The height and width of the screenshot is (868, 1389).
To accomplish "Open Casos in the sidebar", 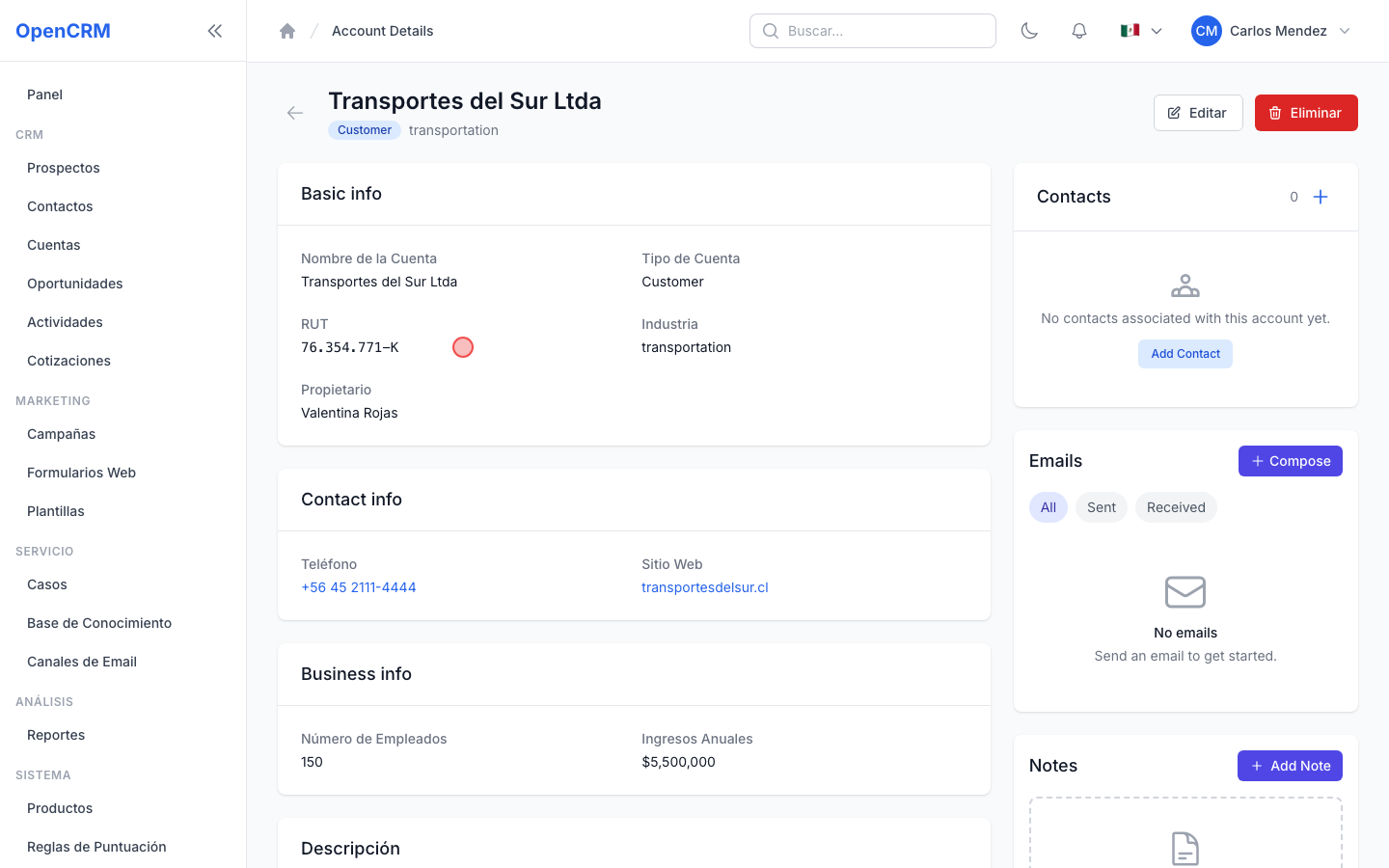I will tap(123, 584).
